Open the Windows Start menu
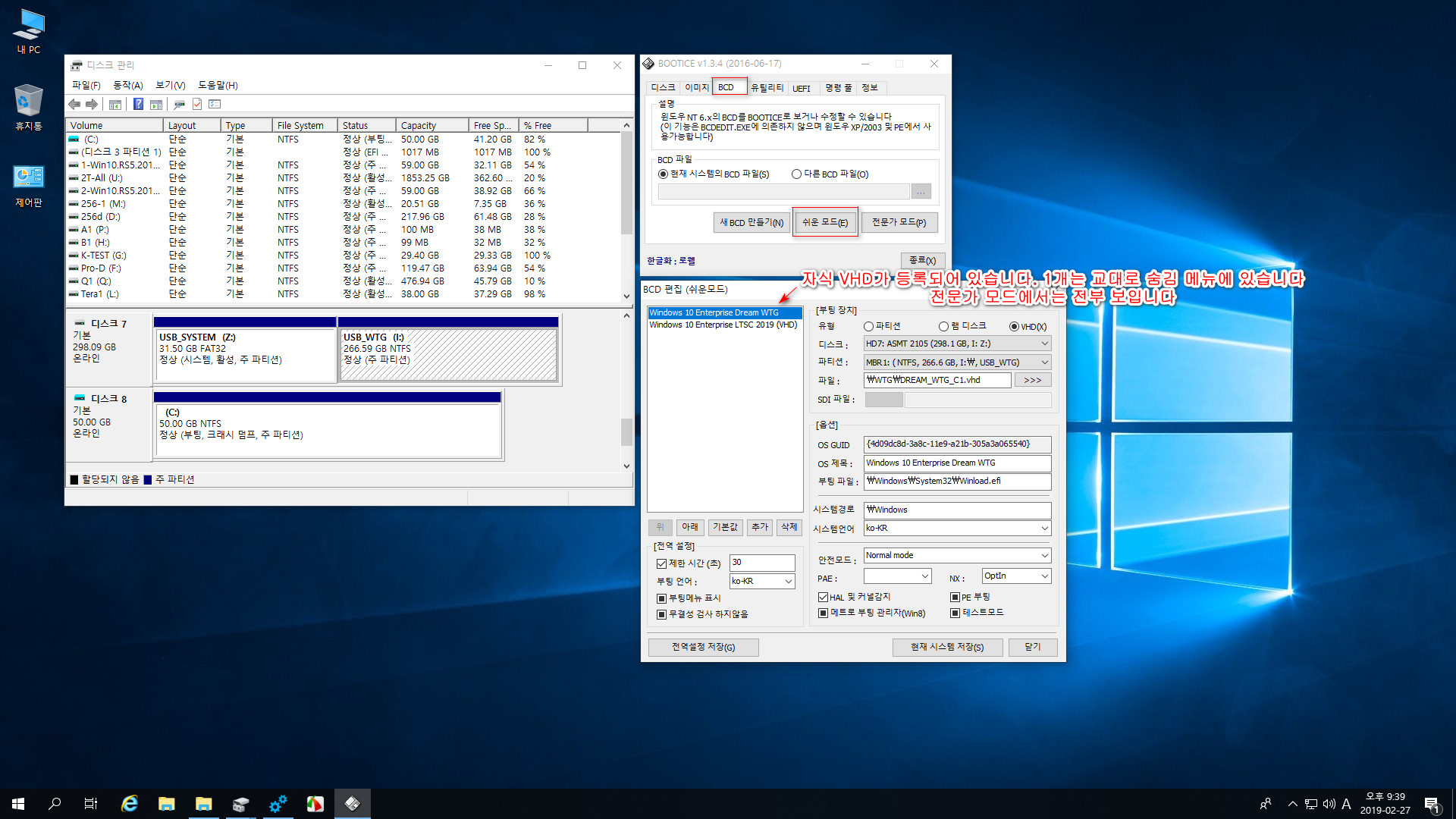The height and width of the screenshot is (819, 1456). pyautogui.click(x=18, y=804)
